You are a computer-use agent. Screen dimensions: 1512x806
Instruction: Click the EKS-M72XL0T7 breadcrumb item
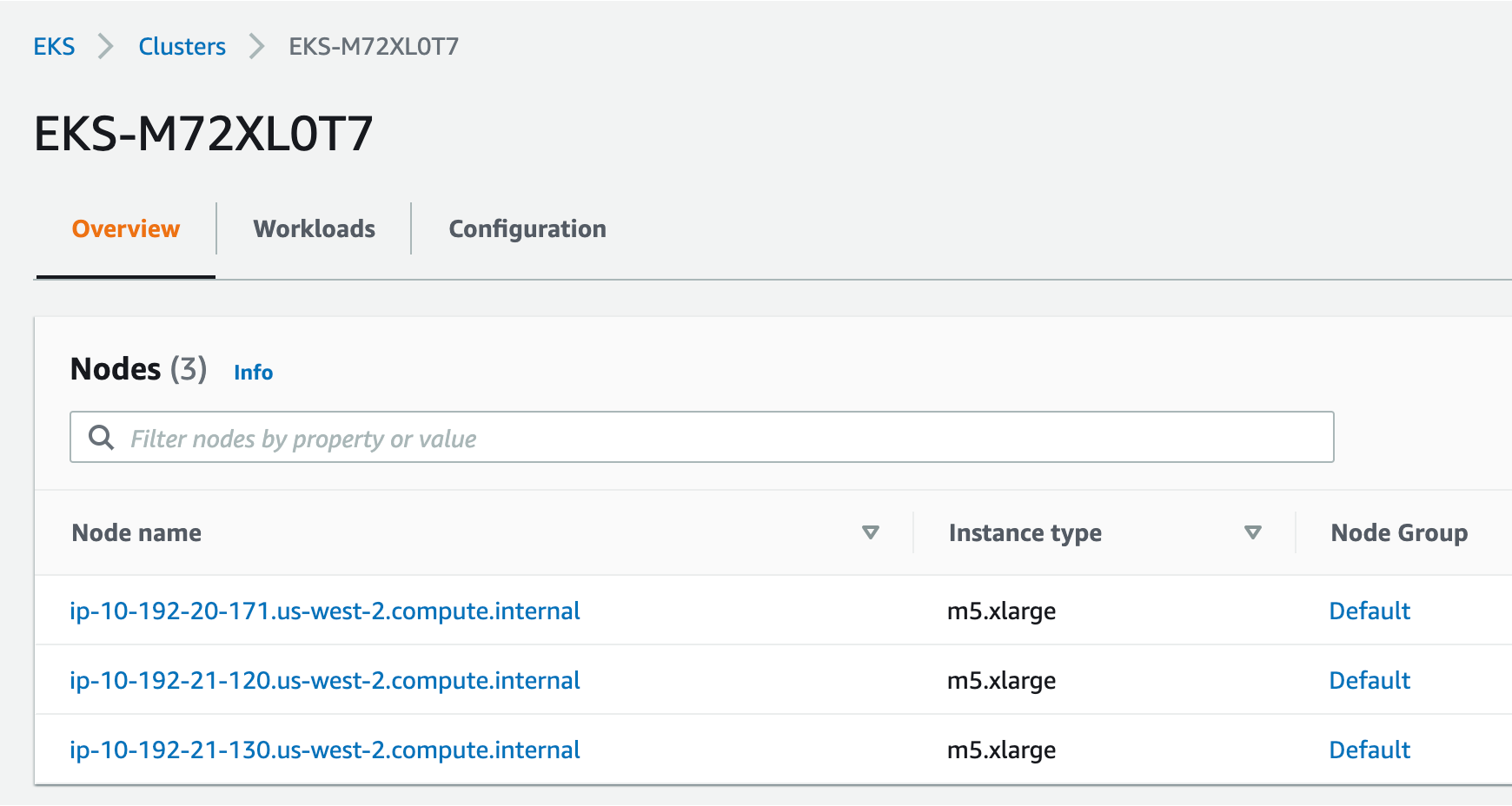[x=374, y=46]
